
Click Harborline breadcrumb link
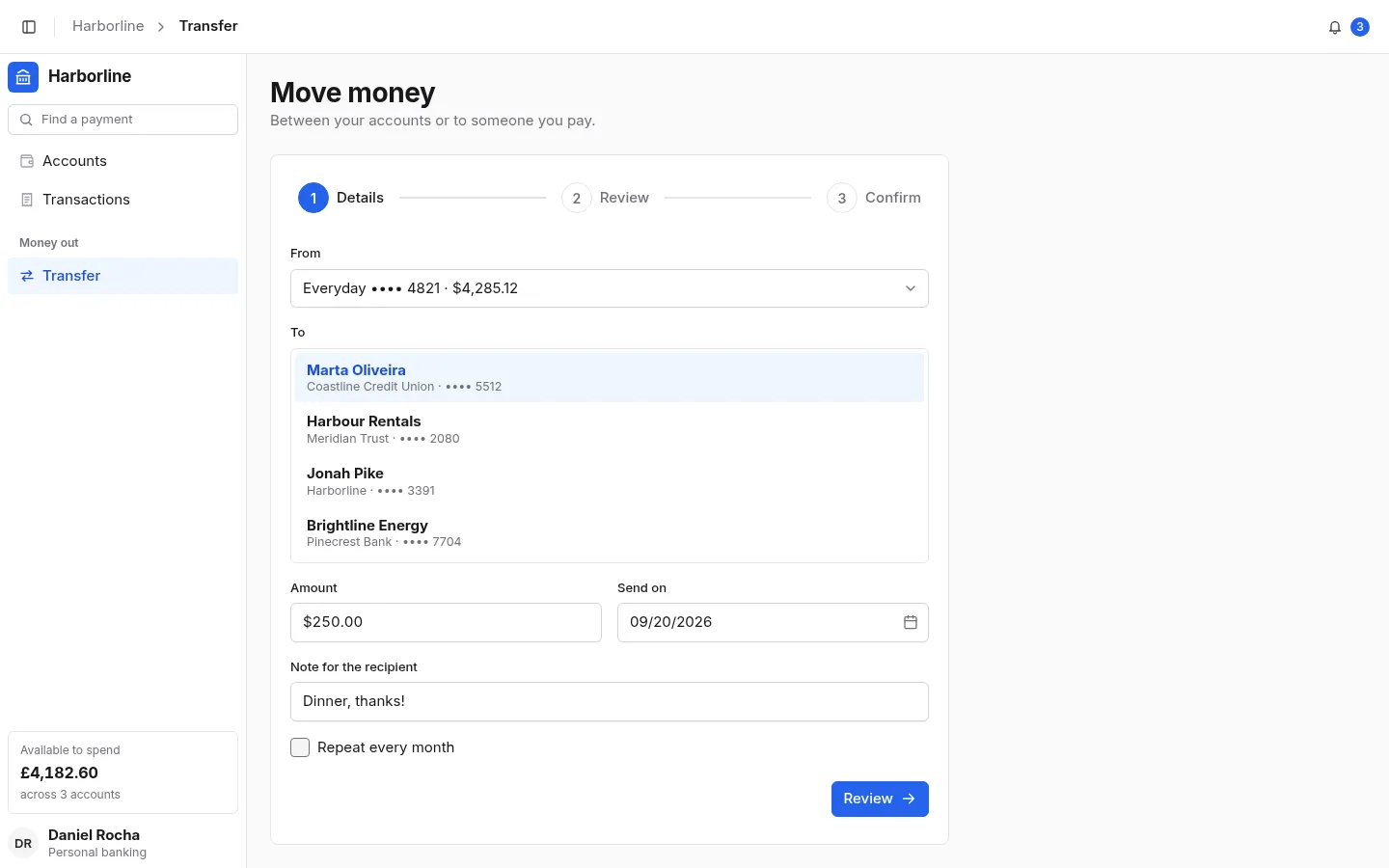point(108,26)
